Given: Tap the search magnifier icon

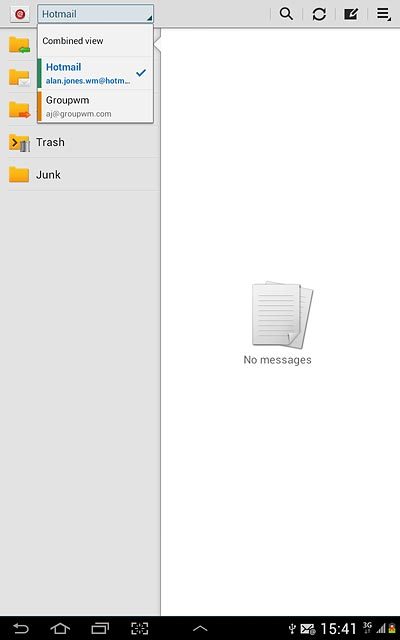Looking at the screenshot, I should [286, 14].
